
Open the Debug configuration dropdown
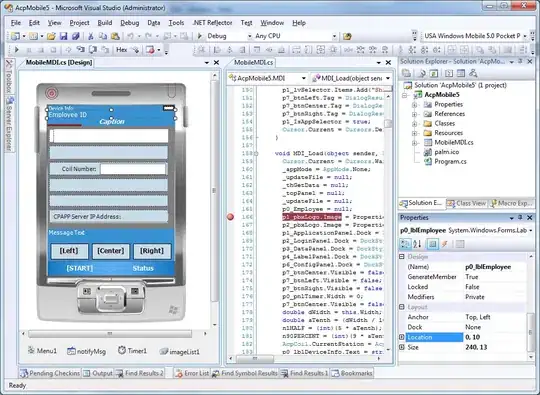(x=250, y=36)
